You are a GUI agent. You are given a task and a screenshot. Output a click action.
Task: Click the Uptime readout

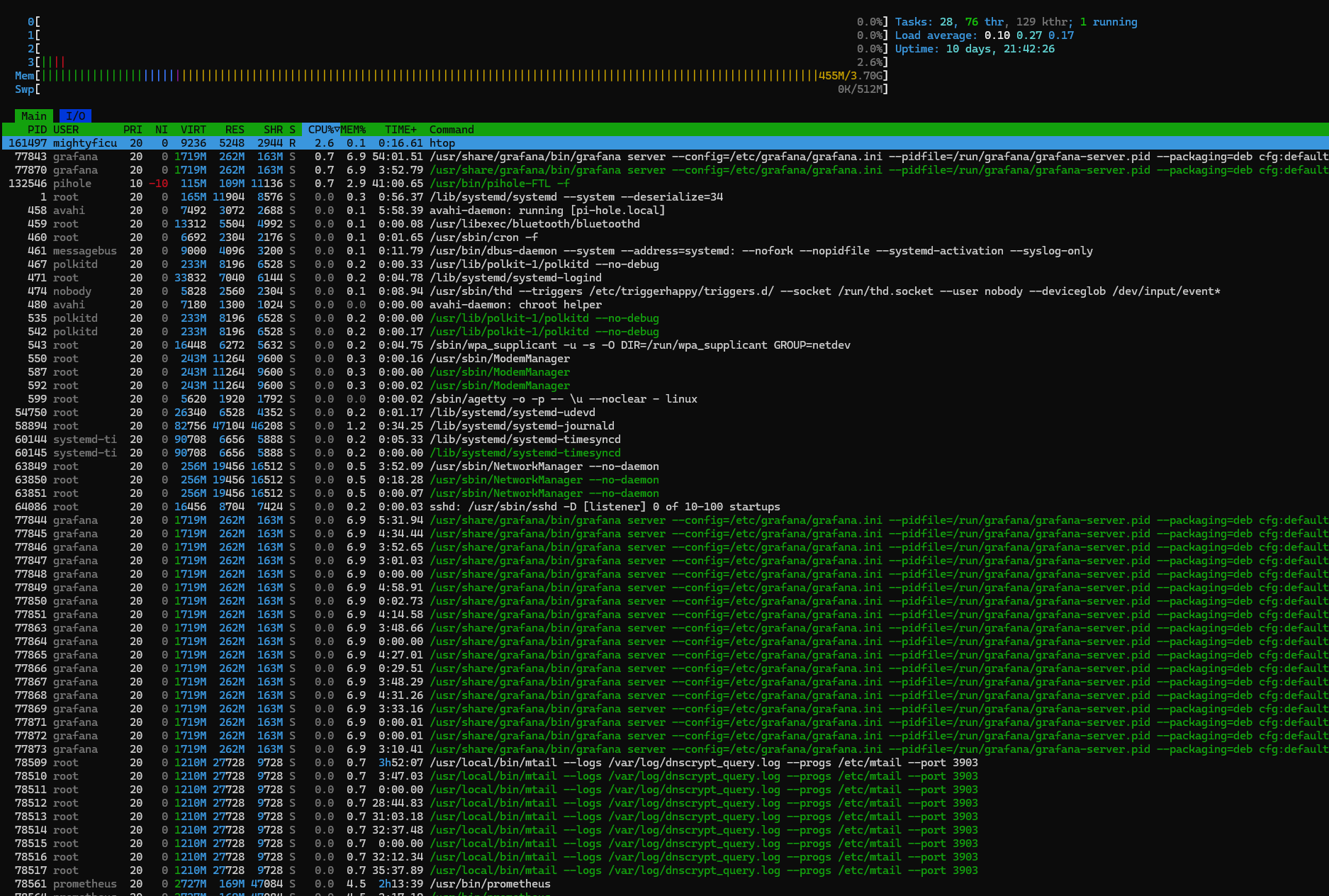(975, 49)
